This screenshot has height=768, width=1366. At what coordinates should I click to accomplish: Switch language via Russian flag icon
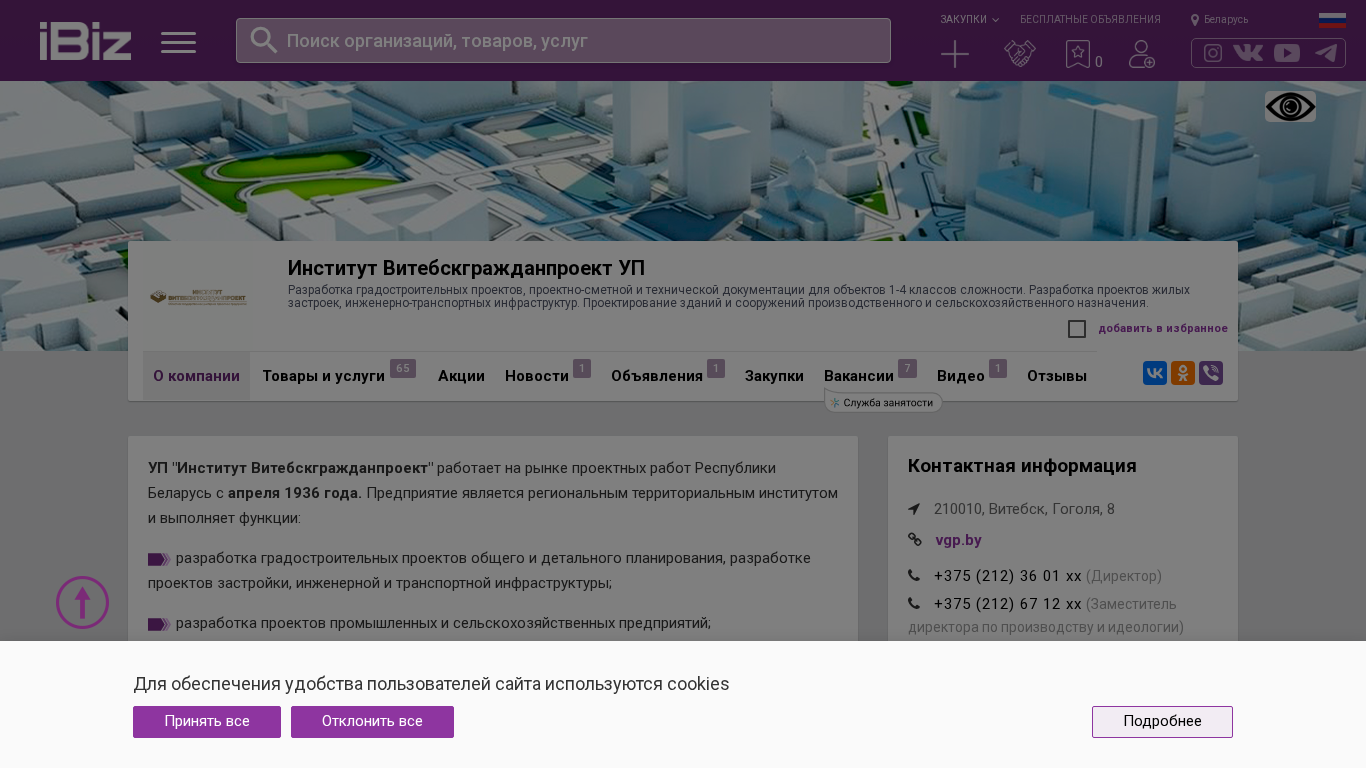tap(1332, 20)
